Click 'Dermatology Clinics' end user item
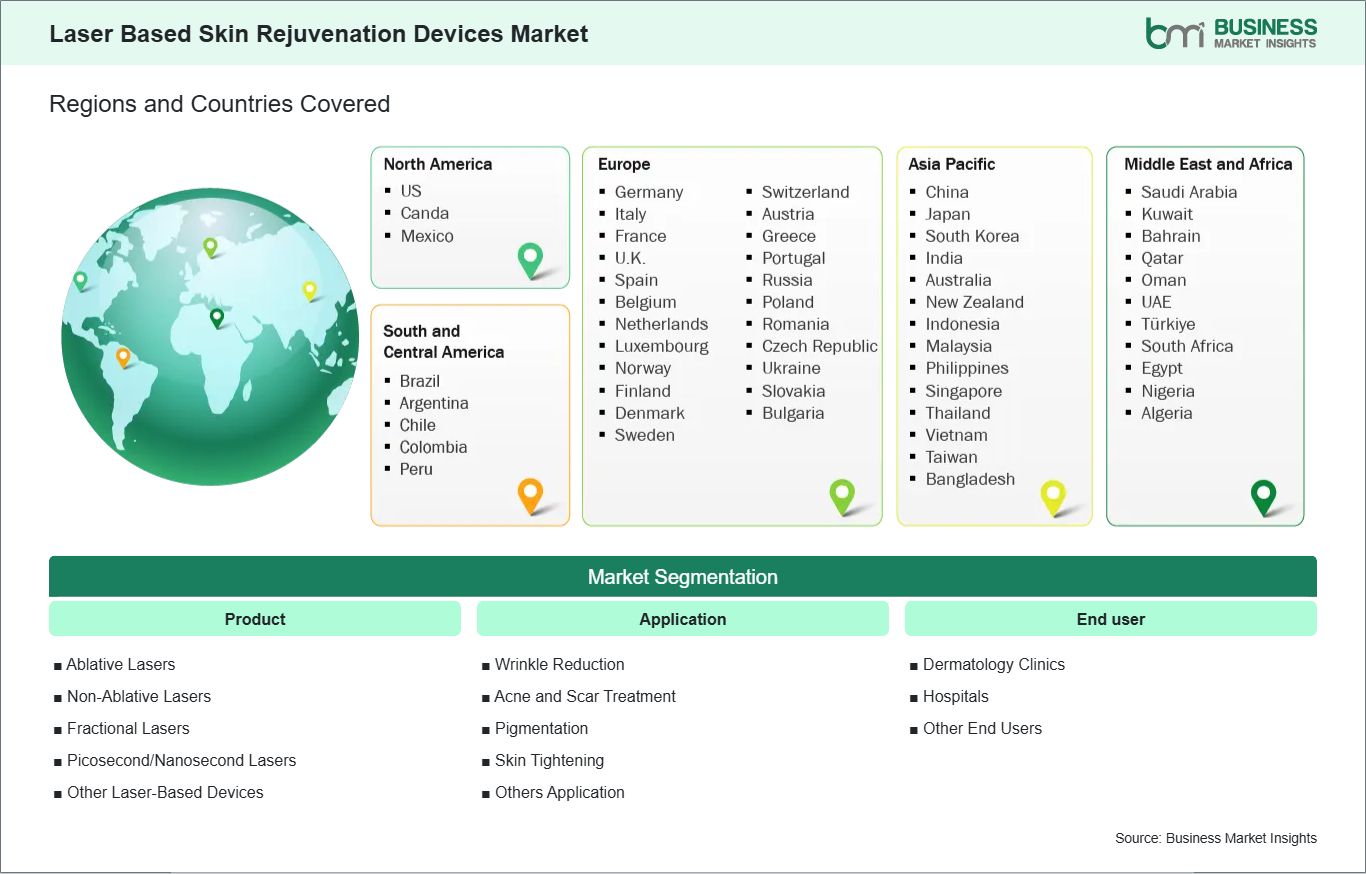The width and height of the screenshot is (1366, 874). click(x=994, y=664)
